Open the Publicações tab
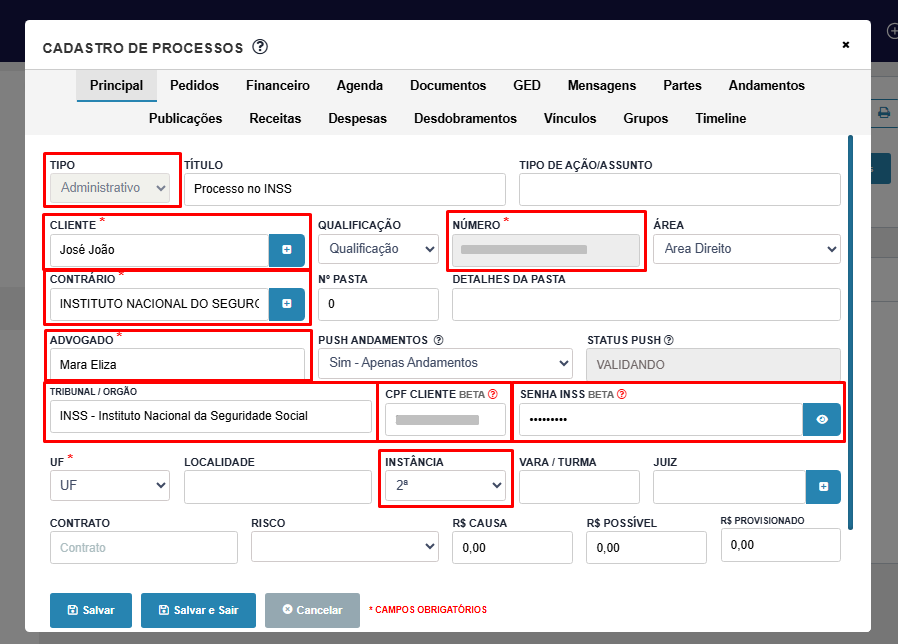The height and width of the screenshot is (644, 898). point(186,119)
